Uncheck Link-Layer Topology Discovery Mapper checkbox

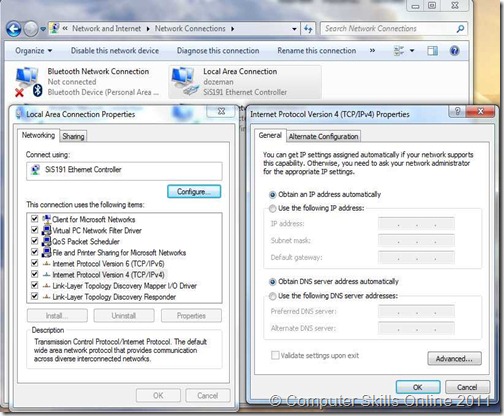[x=34, y=285]
